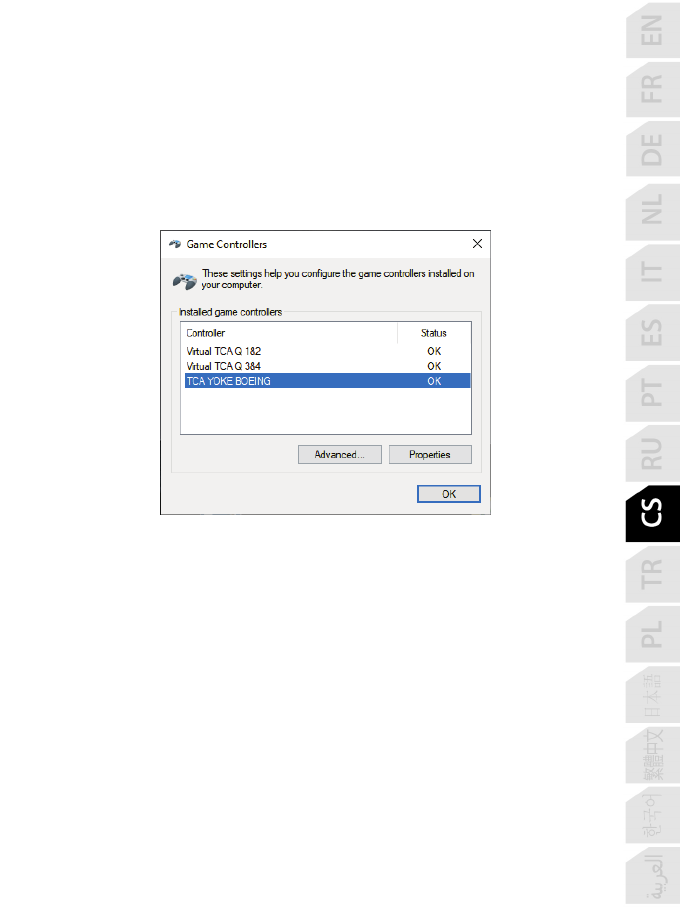Screen dimensions: 680x907
Task: Select Virtual TCA Q 3&4 controller
Action: point(327,366)
